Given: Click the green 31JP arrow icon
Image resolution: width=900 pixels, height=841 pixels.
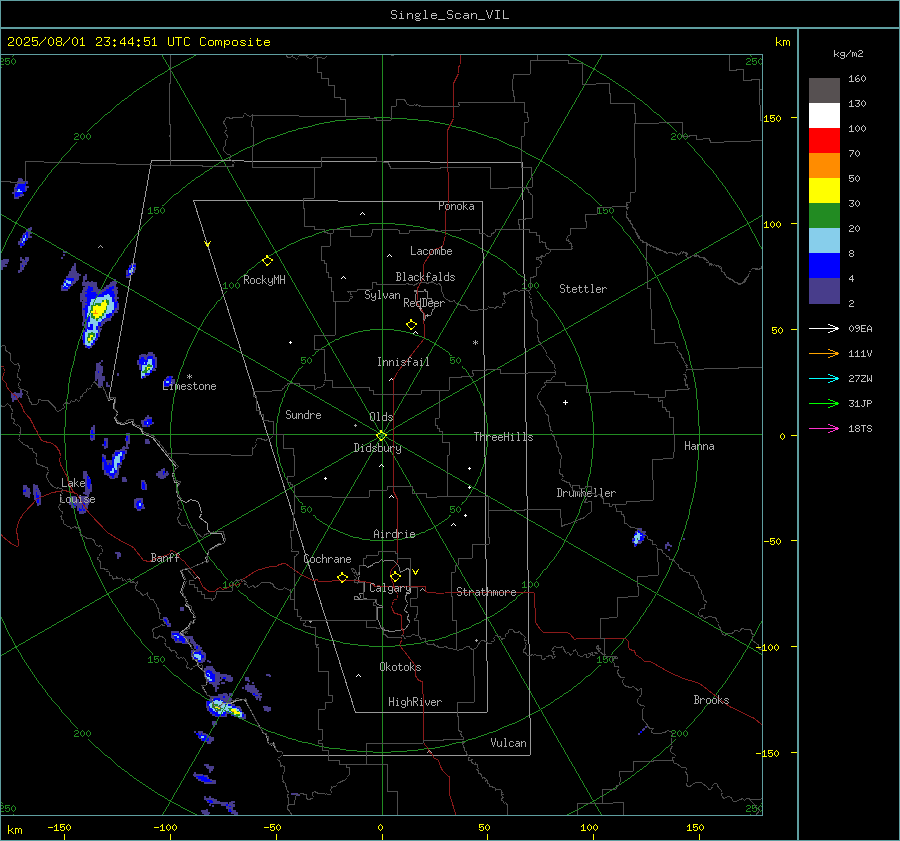Looking at the screenshot, I should (824, 404).
